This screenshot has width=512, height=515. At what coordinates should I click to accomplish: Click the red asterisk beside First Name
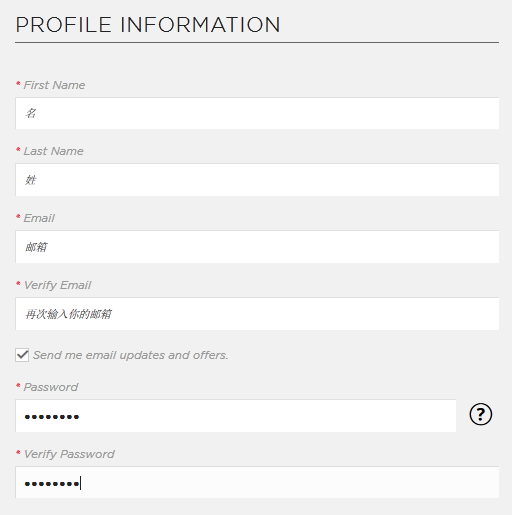[18, 83]
